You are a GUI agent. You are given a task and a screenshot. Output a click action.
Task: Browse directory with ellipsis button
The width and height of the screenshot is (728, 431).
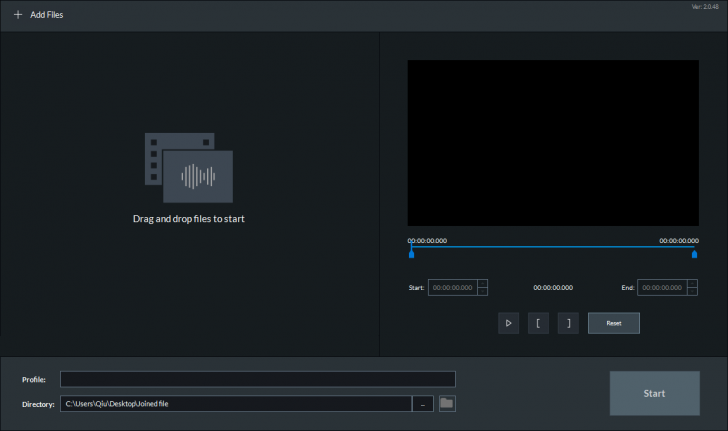tap(422, 404)
